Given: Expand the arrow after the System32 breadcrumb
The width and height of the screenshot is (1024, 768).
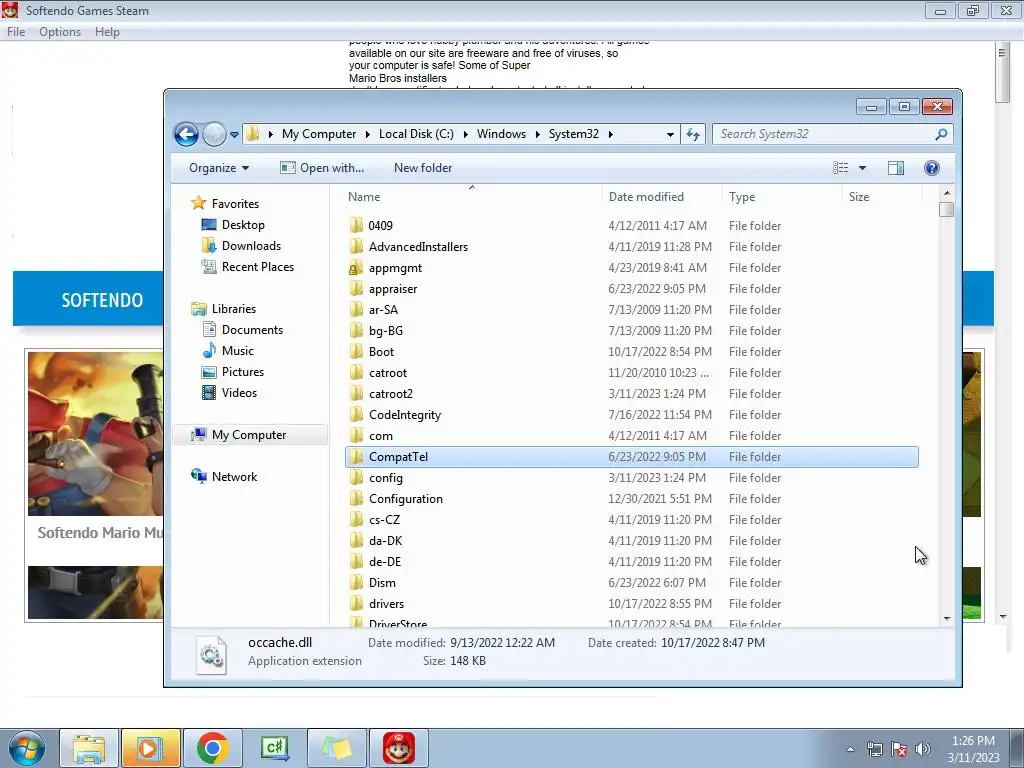Looking at the screenshot, I should (611, 134).
